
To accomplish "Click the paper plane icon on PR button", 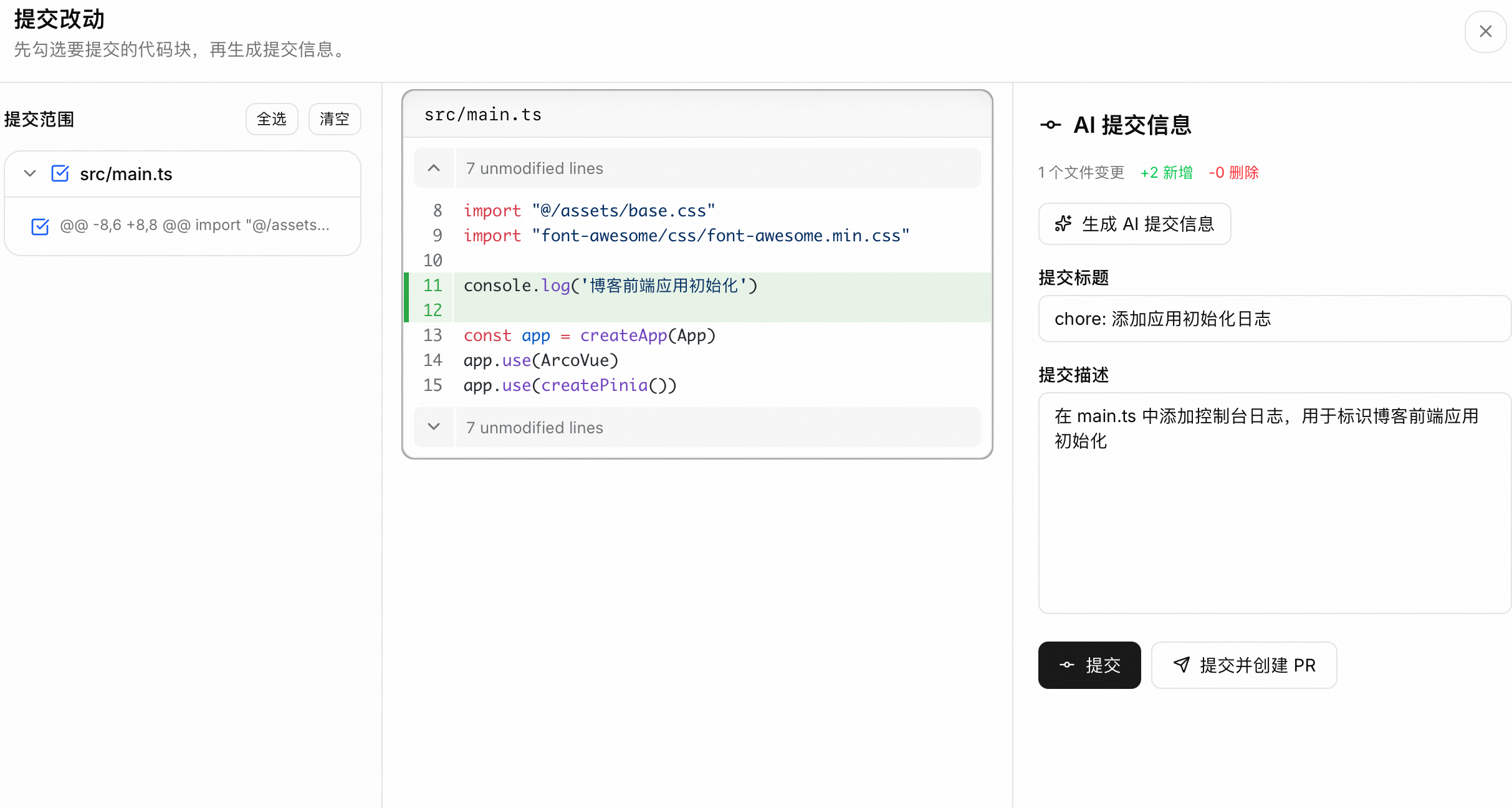I will (1182, 665).
